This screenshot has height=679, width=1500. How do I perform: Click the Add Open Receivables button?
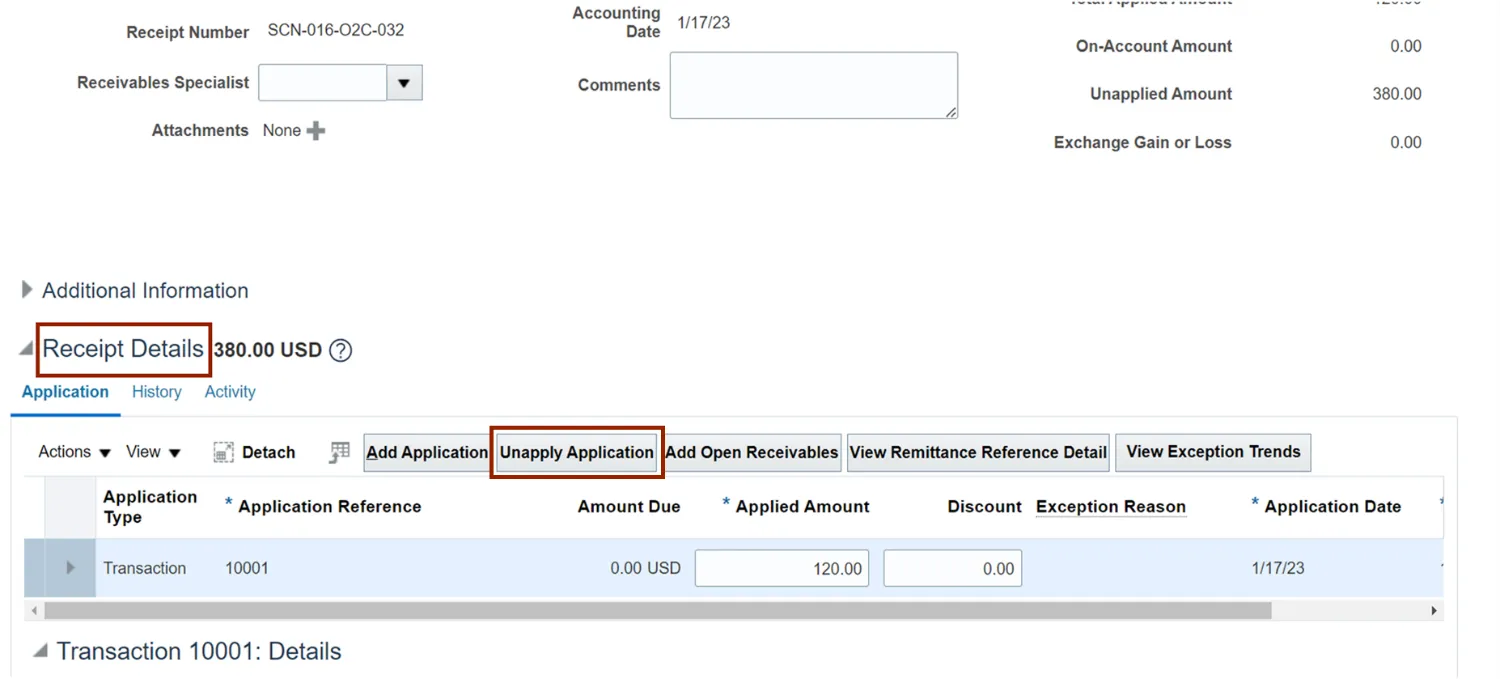pos(752,453)
